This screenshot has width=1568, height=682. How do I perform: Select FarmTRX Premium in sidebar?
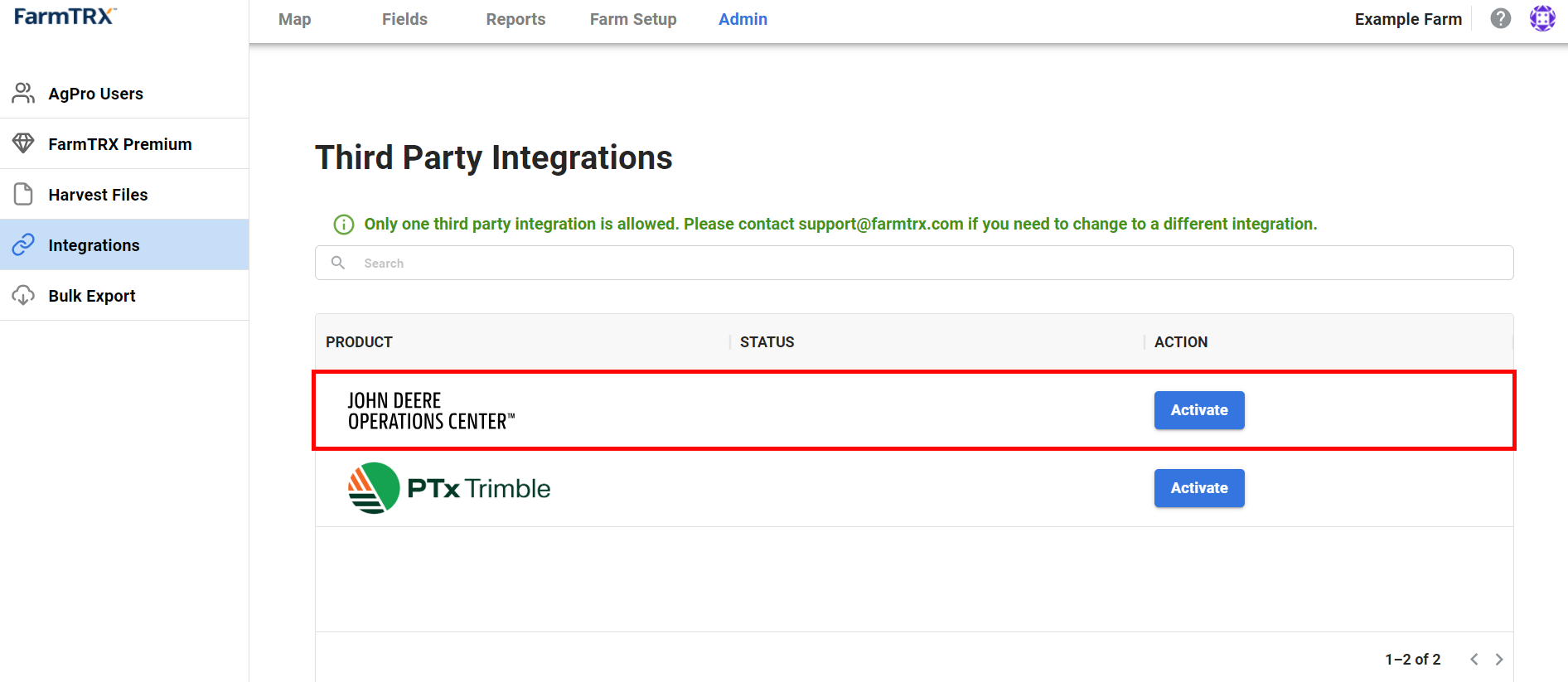click(x=124, y=144)
